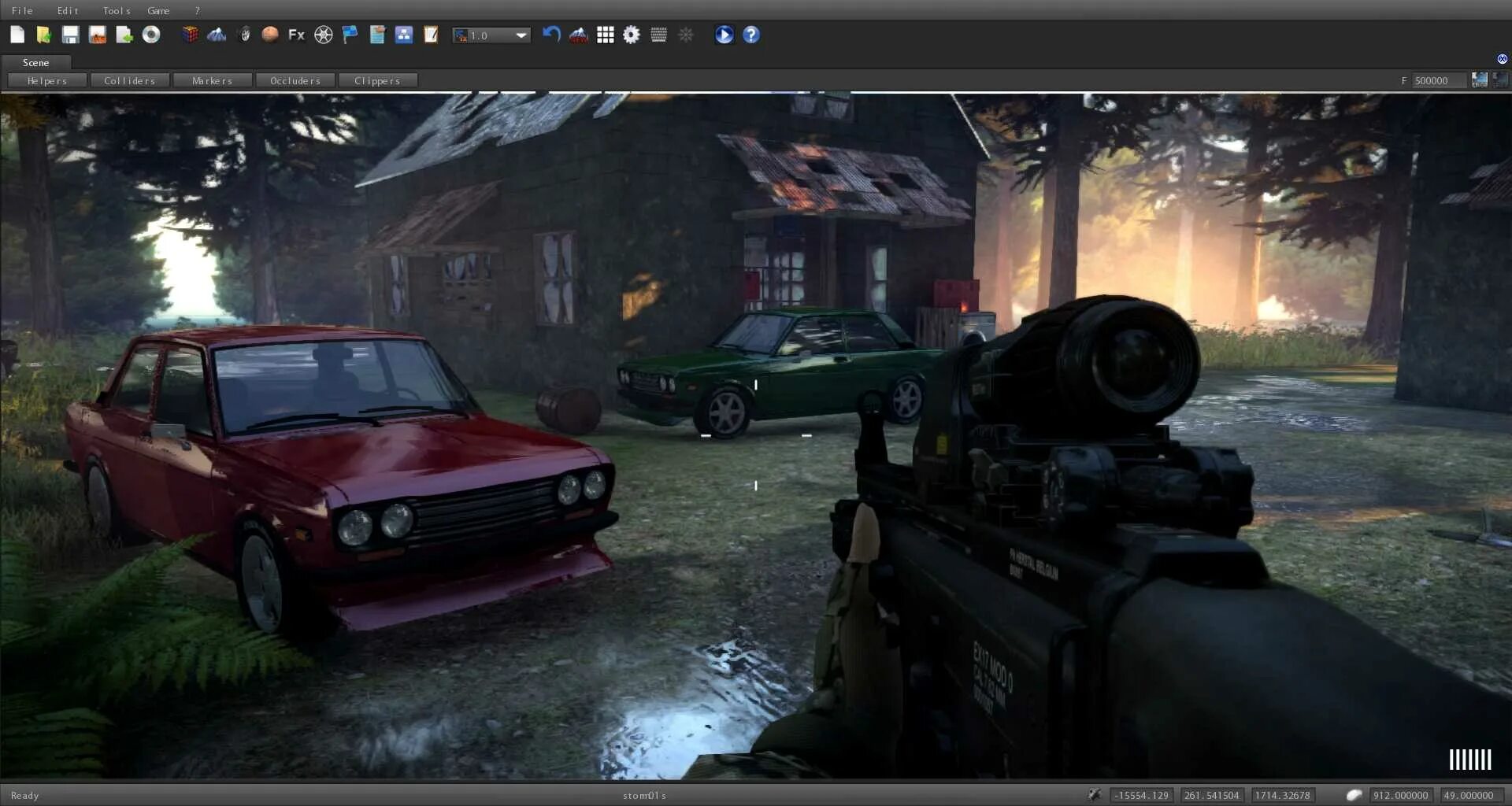Save the scene with the floppy disk icon

(x=71, y=35)
